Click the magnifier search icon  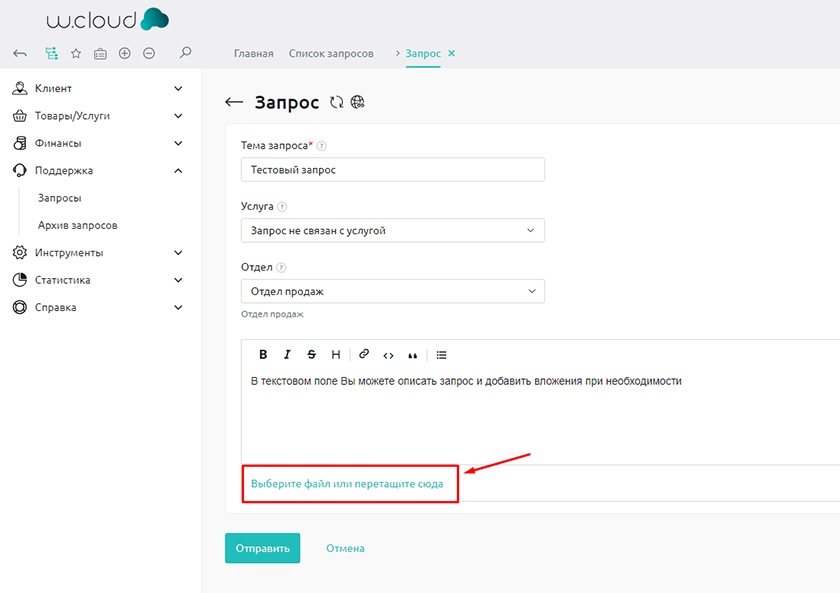tap(185, 53)
